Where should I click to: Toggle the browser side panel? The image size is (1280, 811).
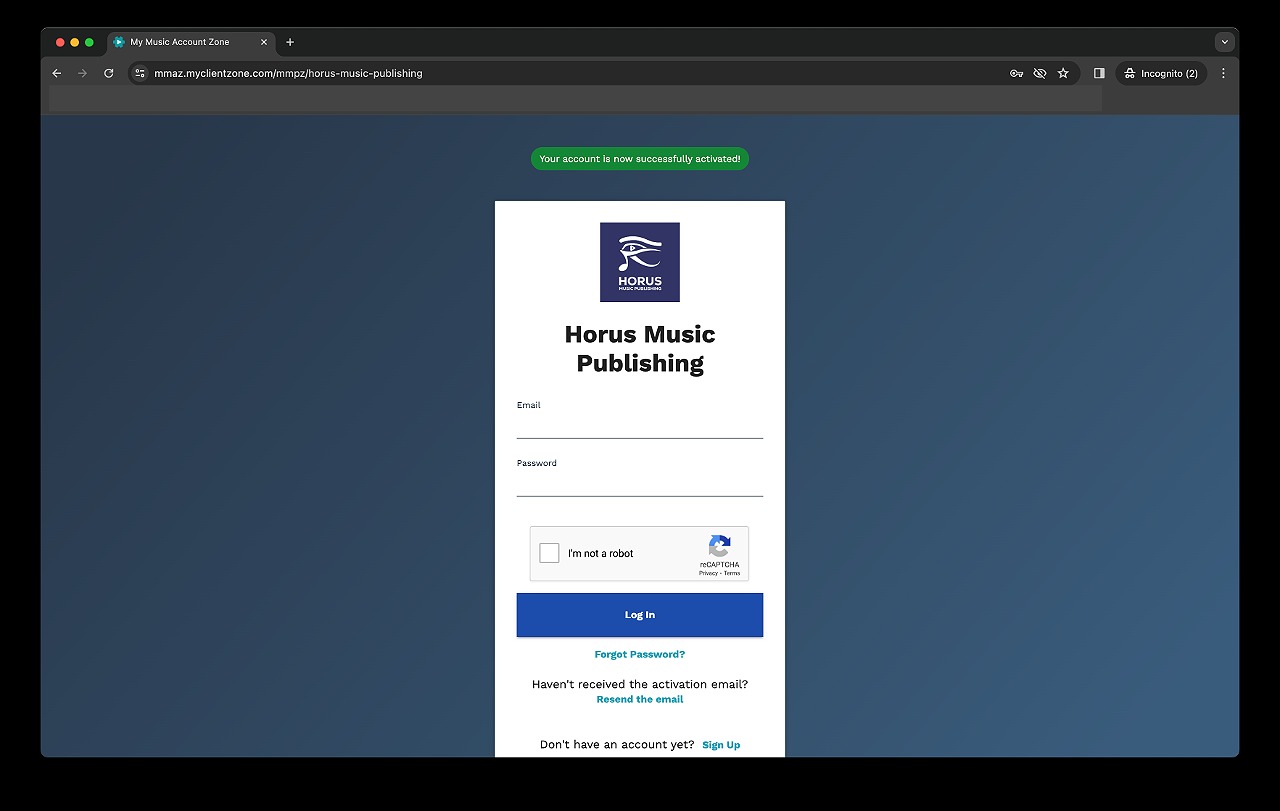coord(1099,73)
